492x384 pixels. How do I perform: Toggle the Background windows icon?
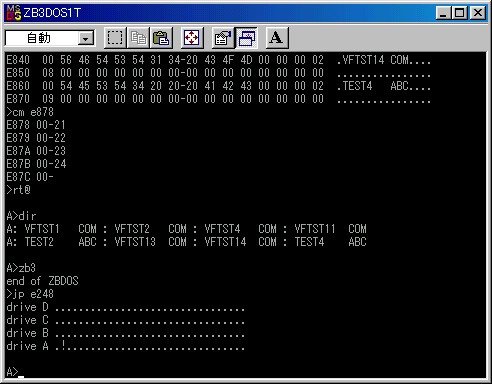[x=246, y=38]
